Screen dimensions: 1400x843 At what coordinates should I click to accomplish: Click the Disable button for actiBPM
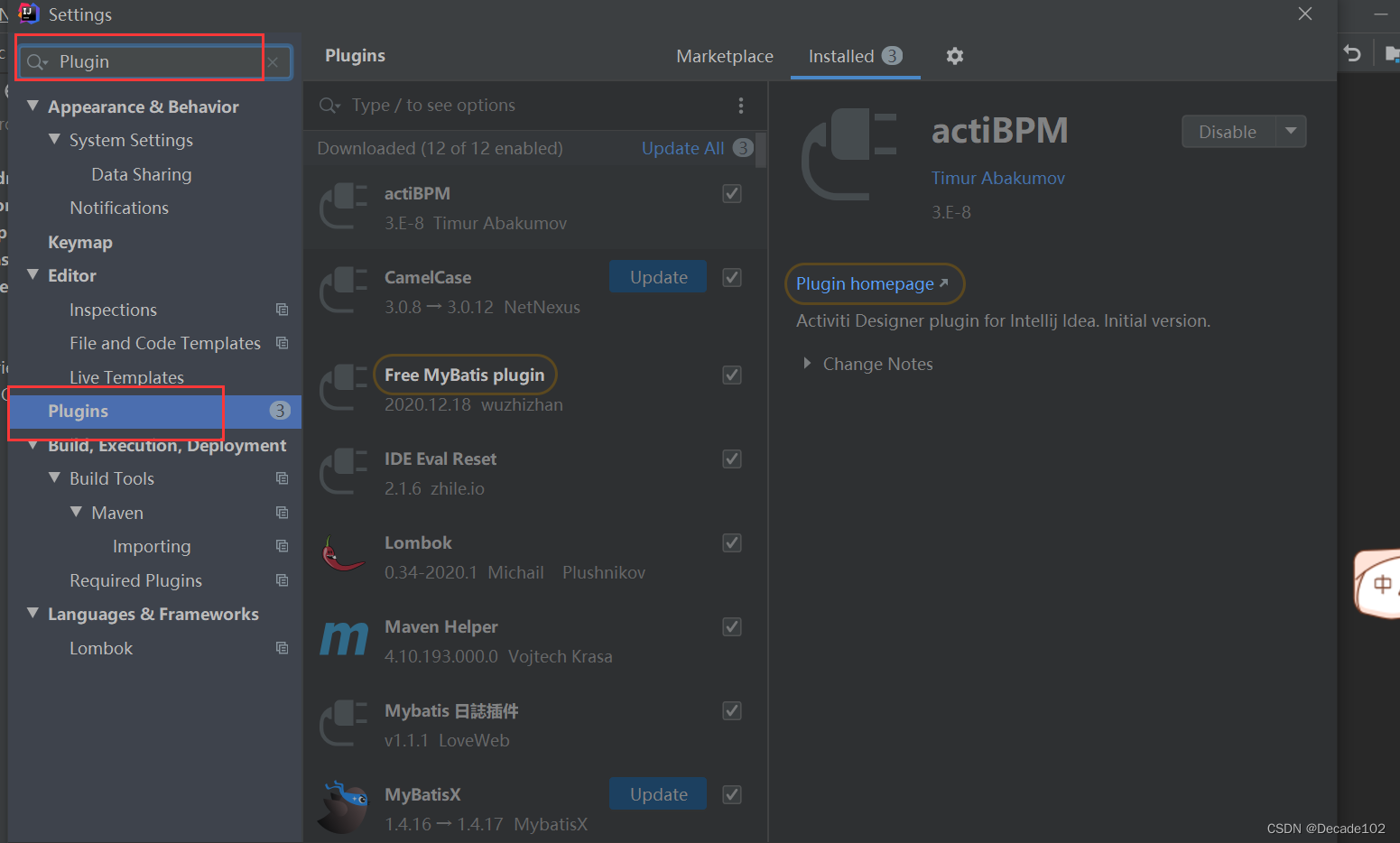(x=1228, y=132)
